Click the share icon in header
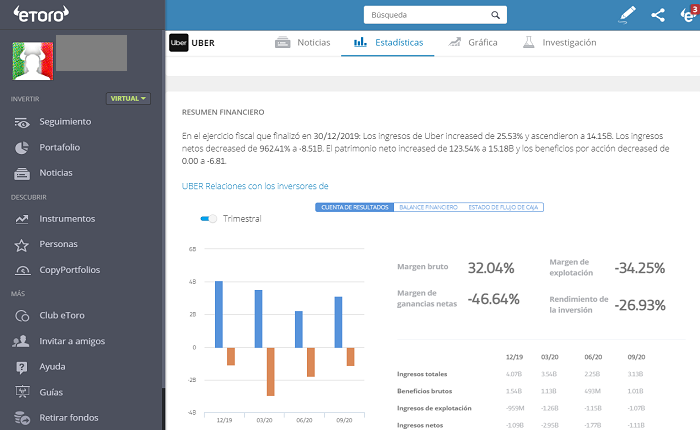Screen dimensions: 700x430 (x=658, y=15)
